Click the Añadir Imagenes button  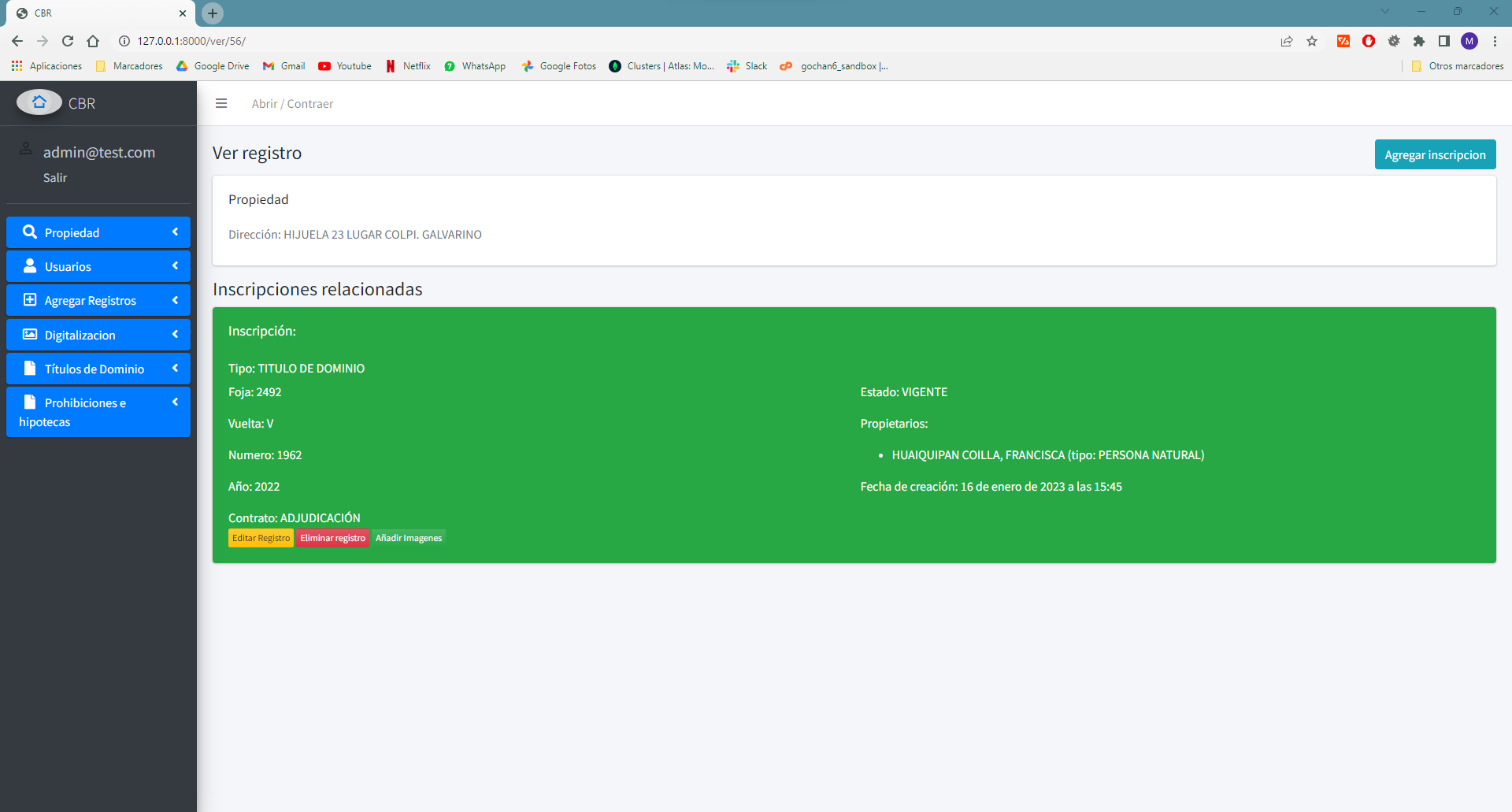coord(408,538)
